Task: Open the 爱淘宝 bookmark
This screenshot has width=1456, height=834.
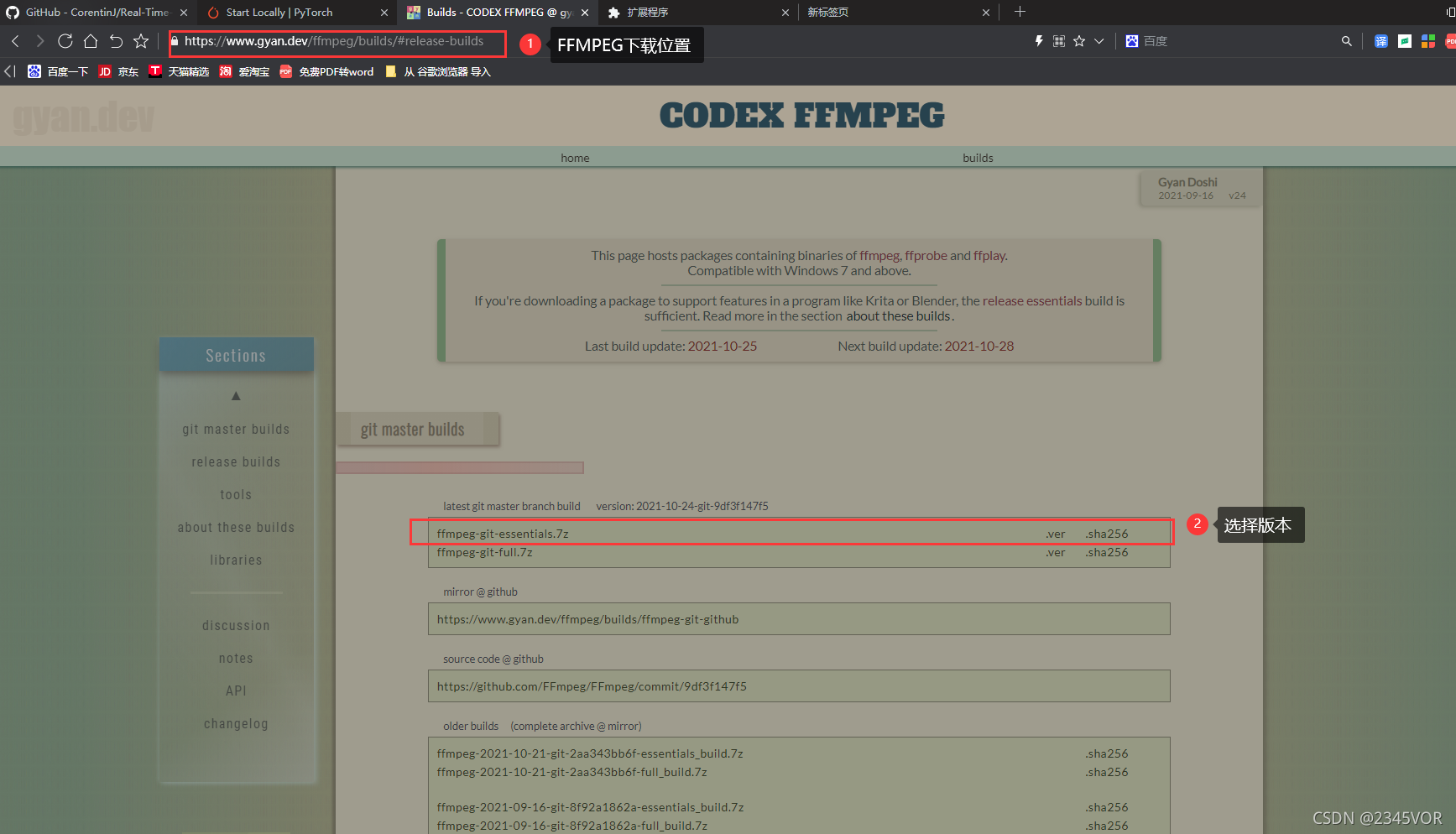Action: [244, 72]
